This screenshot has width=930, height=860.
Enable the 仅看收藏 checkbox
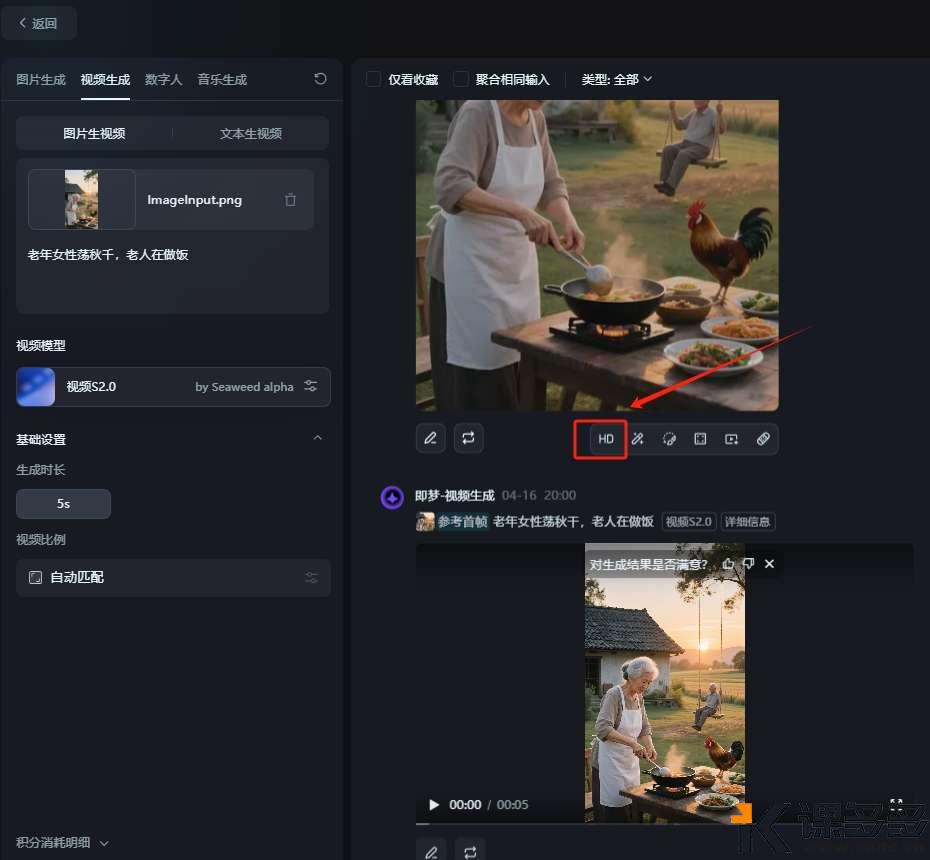375,80
